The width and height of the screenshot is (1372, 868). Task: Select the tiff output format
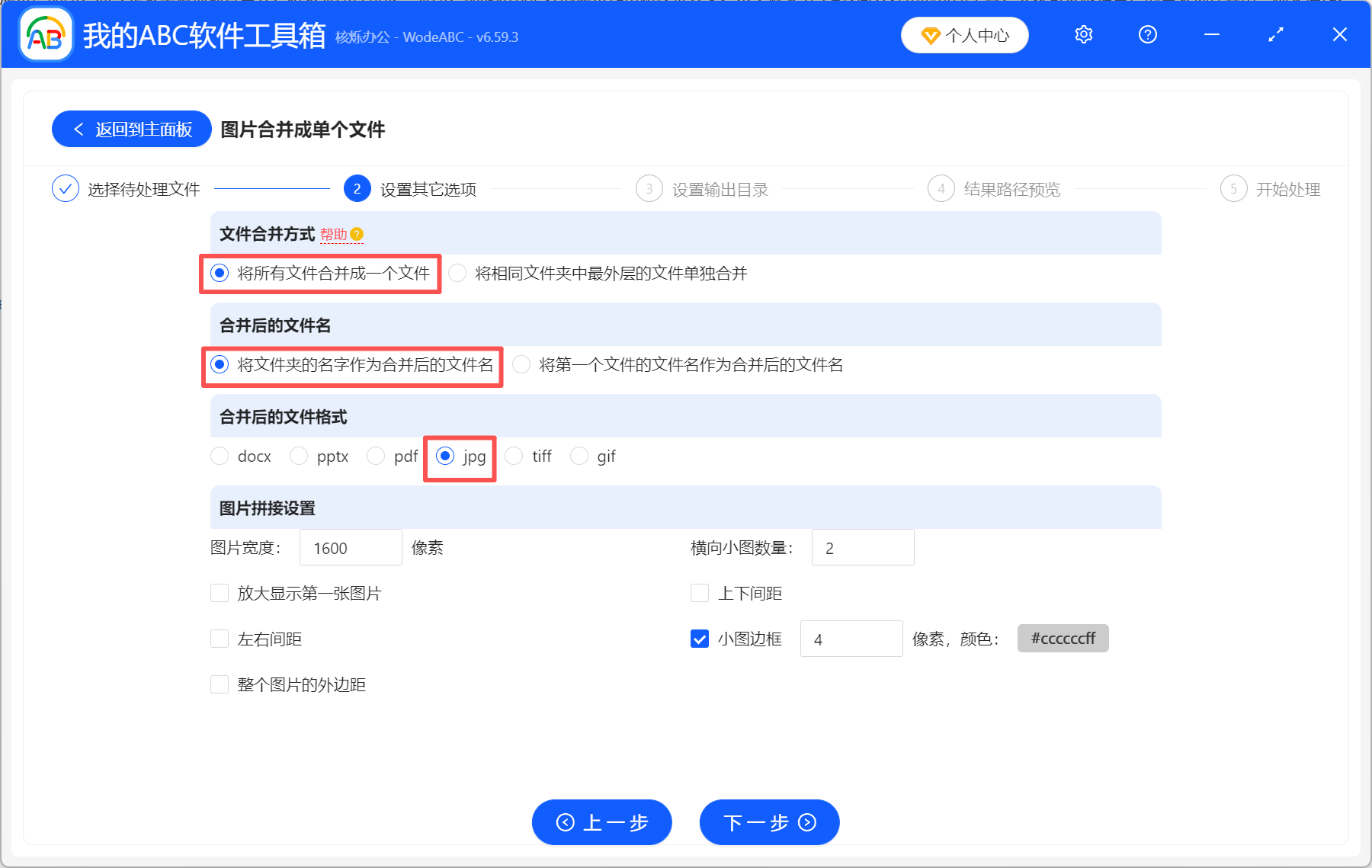(514, 456)
